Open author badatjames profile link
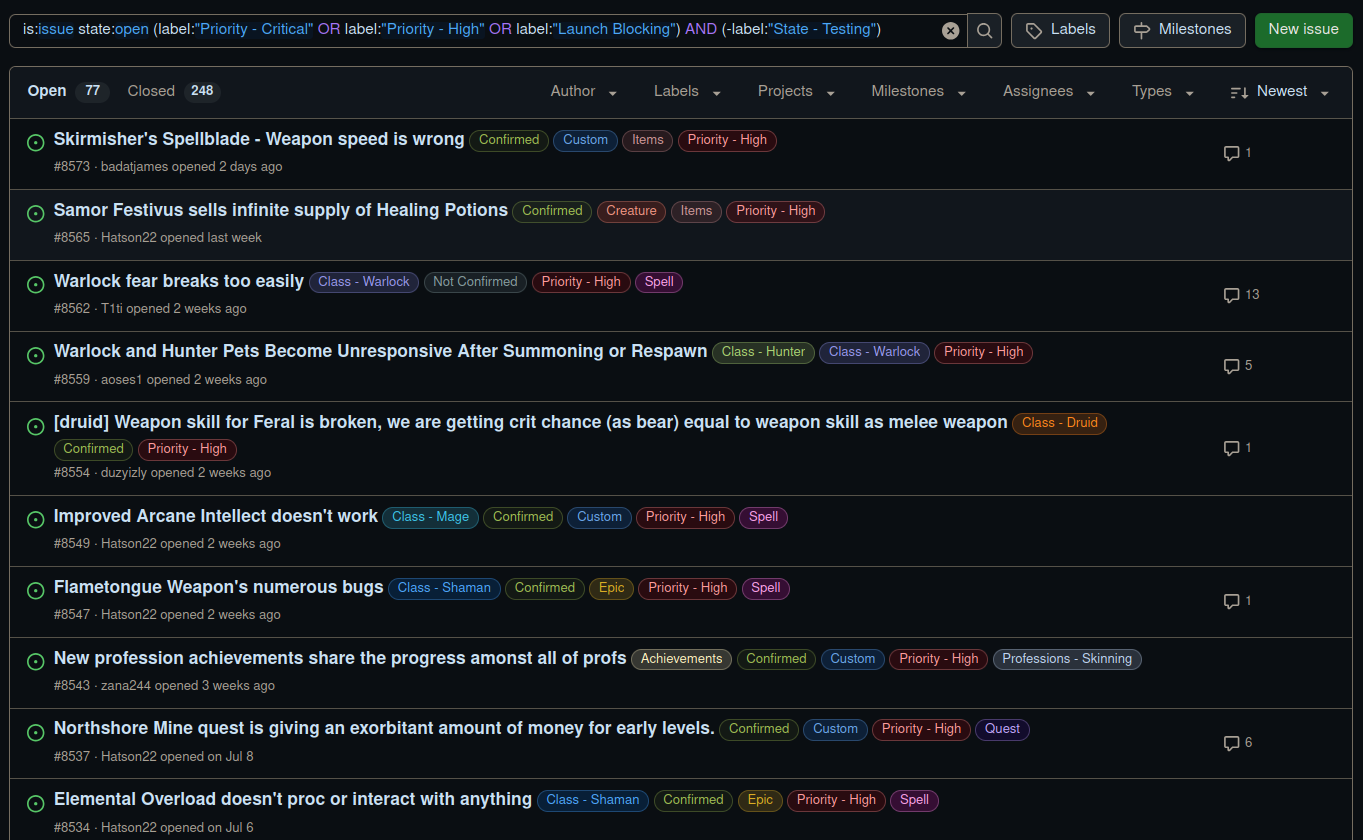The image size is (1363, 840). [134, 167]
